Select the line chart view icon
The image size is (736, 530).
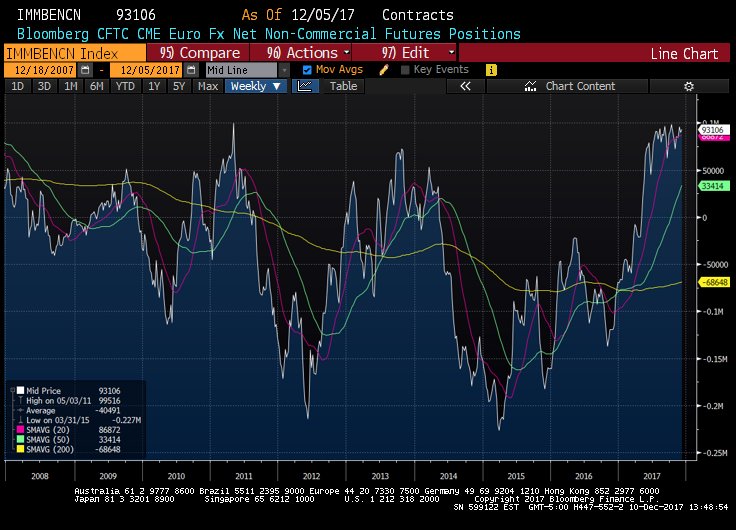pyautogui.click(x=305, y=86)
